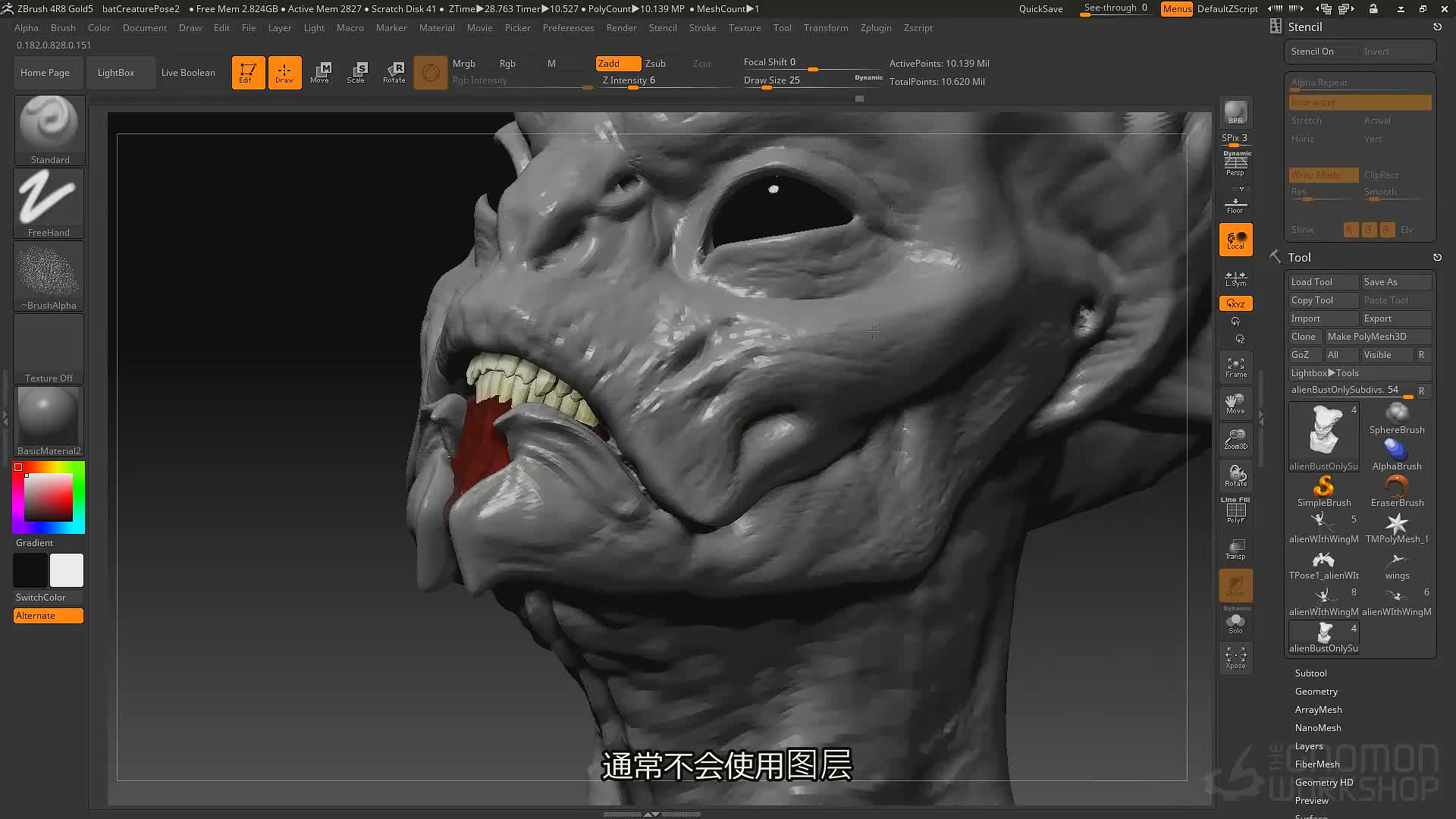Viewport: 1456px width, 819px height.
Task: Select the FreeHand stroke icon
Action: coord(49,202)
